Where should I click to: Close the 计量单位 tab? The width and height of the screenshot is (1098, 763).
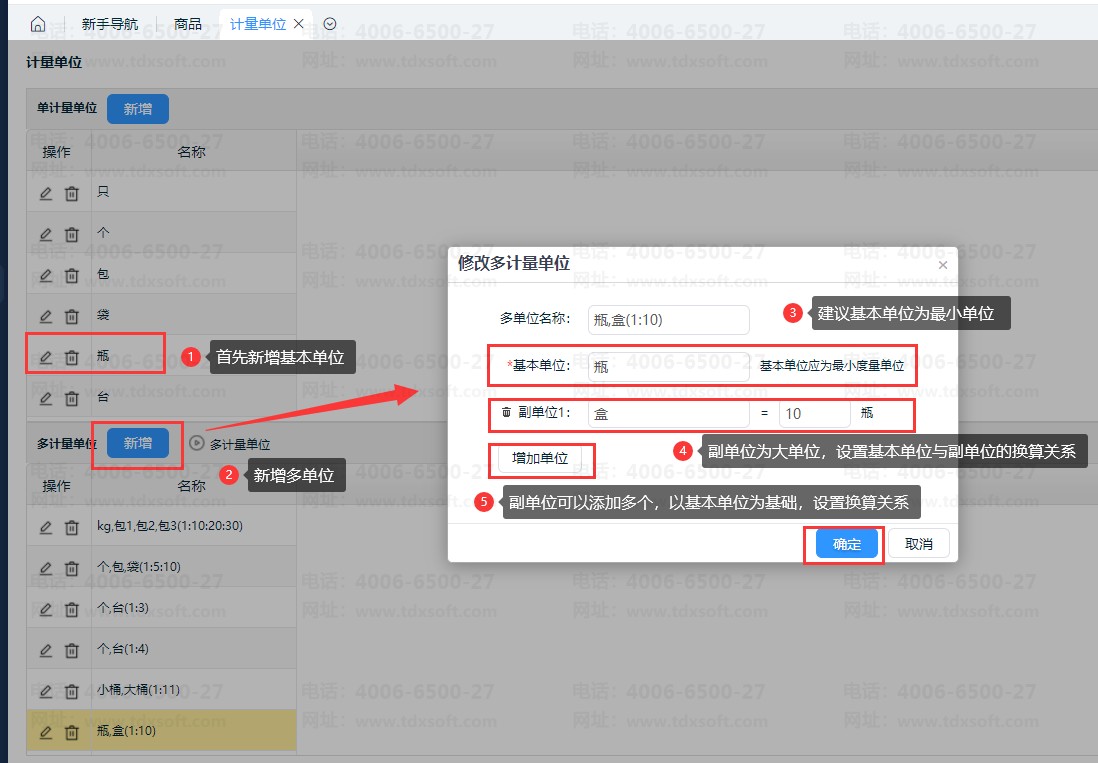tap(299, 24)
